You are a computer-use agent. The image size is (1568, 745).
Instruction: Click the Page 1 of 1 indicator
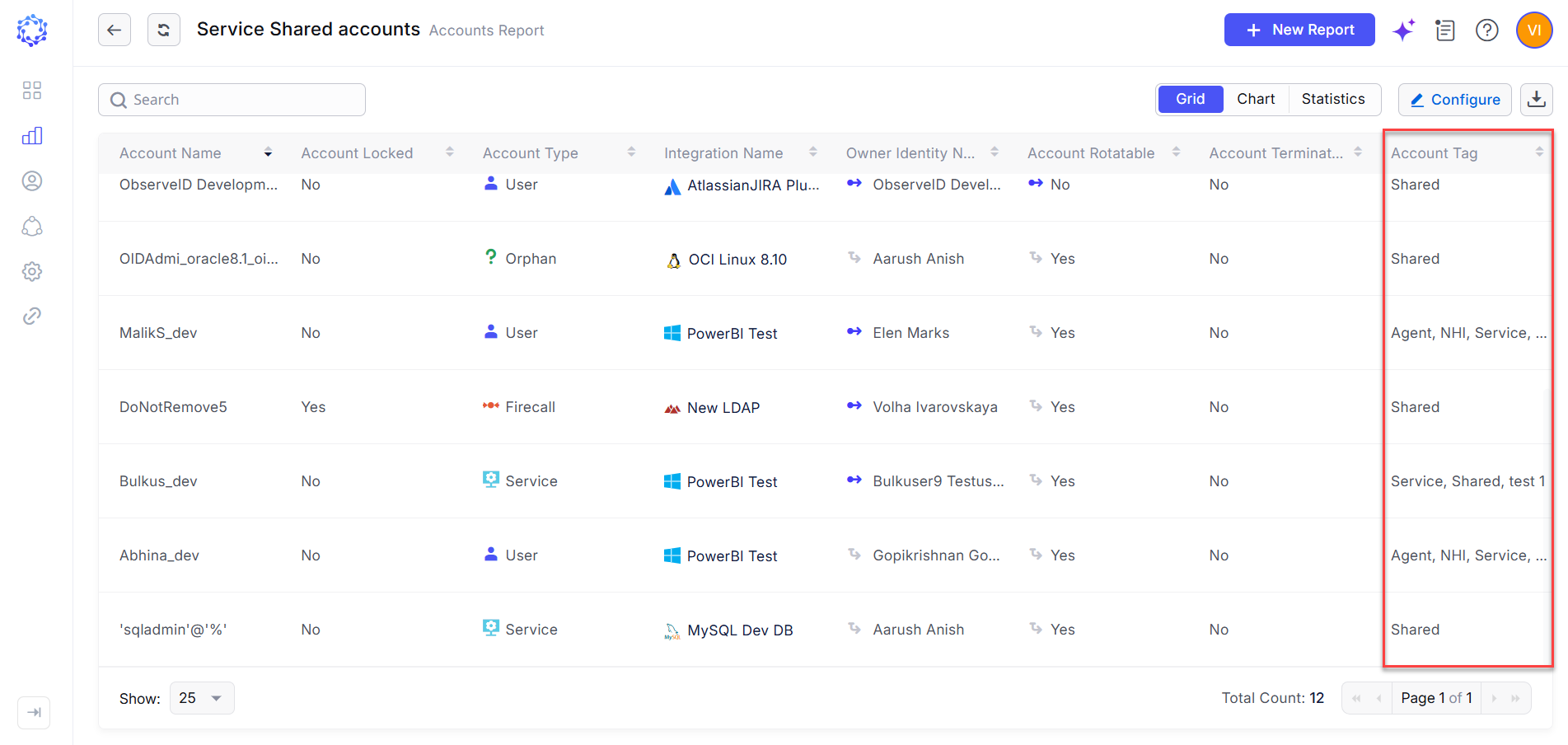pos(1436,698)
